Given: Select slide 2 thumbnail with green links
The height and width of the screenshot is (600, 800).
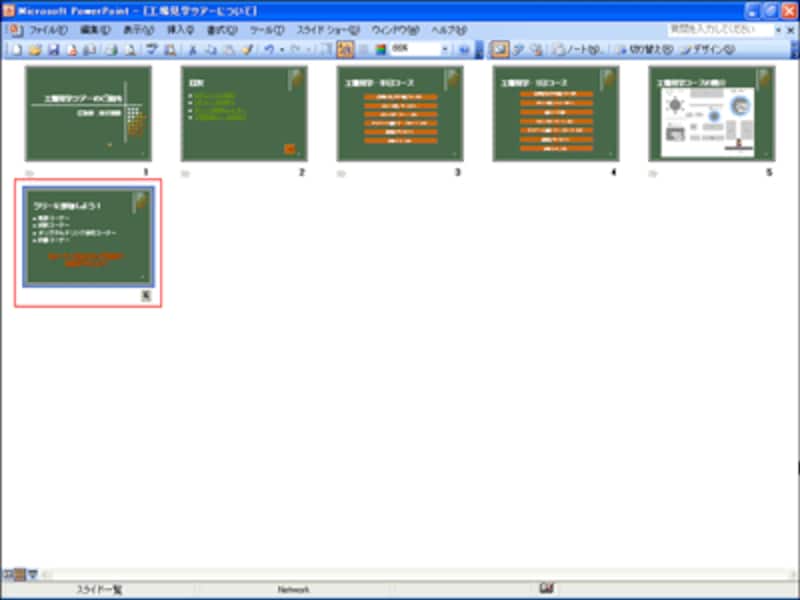Looking at the screenshot, I should click(x=244, y=113).
